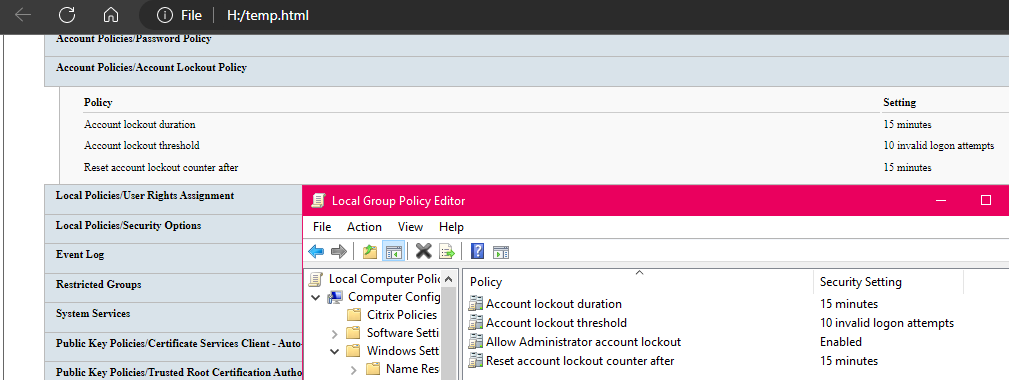Image resolution: width=1009 pixels, height=380 pixels.
Task: Toggle Show/Hide Action Pane toolbar icon
Action: click(x=501, y=252)
